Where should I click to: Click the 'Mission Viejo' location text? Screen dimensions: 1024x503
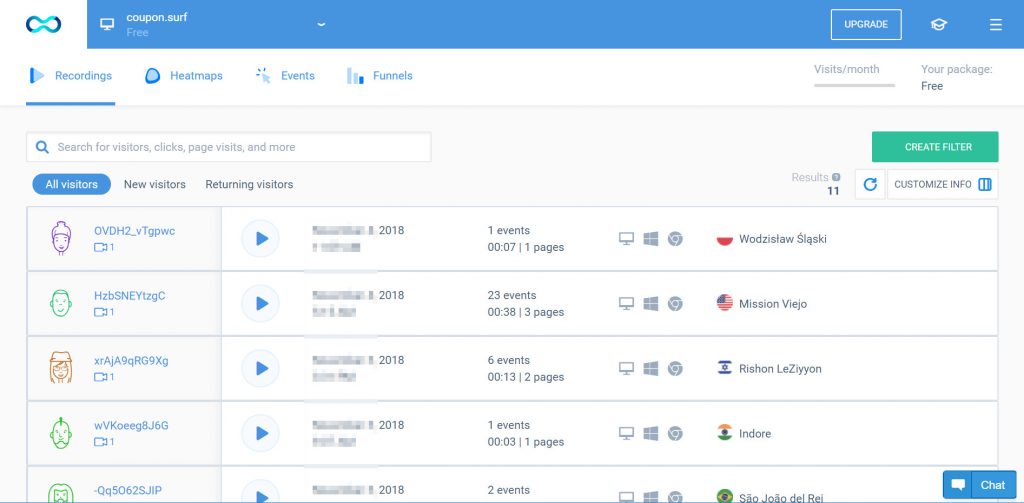[x=773, y=304]
